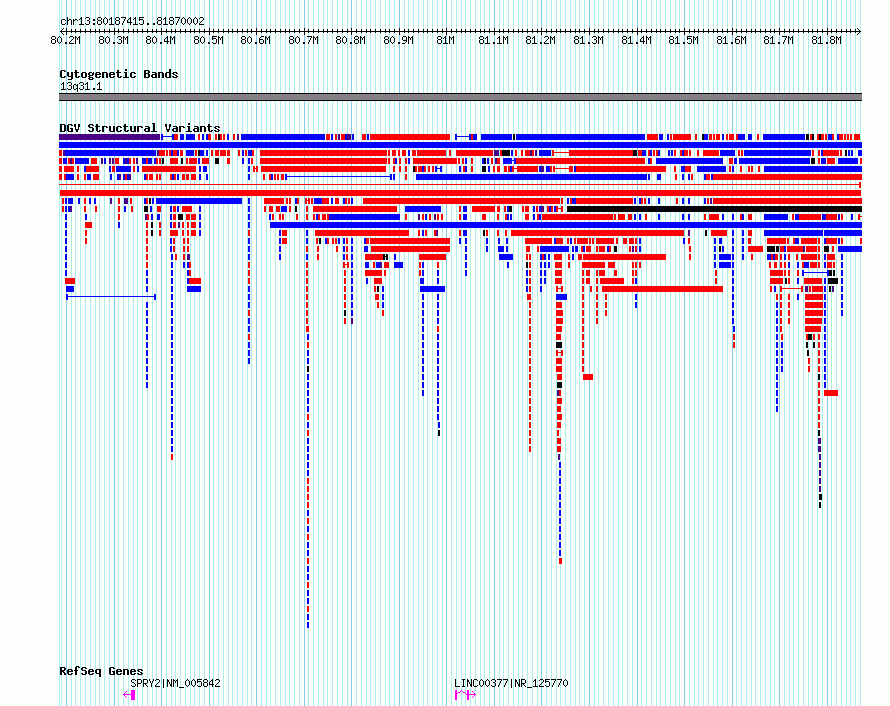Click the purple variant bar at track start
The height and width of the screenshot is (706, 890).
pos(110,137)
